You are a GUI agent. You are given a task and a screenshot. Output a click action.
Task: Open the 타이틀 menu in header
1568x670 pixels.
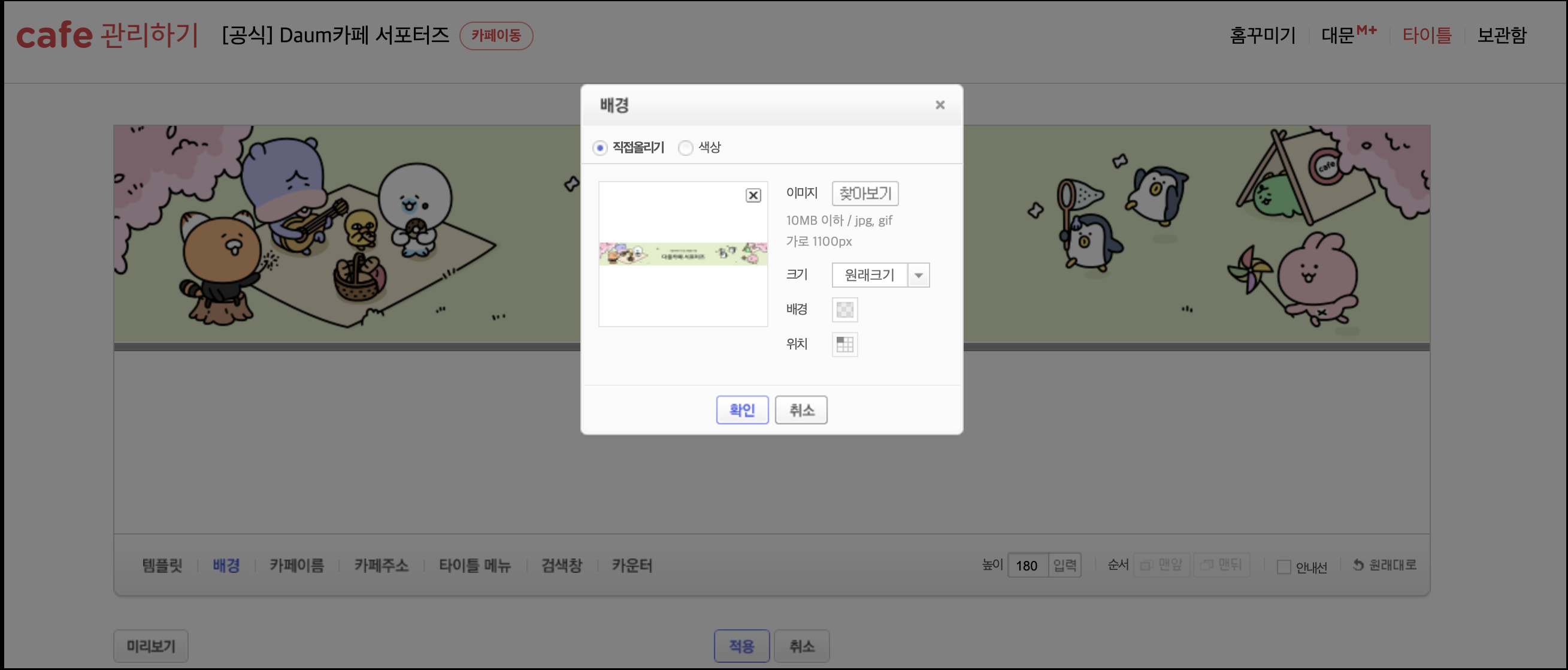[1427, 35]
